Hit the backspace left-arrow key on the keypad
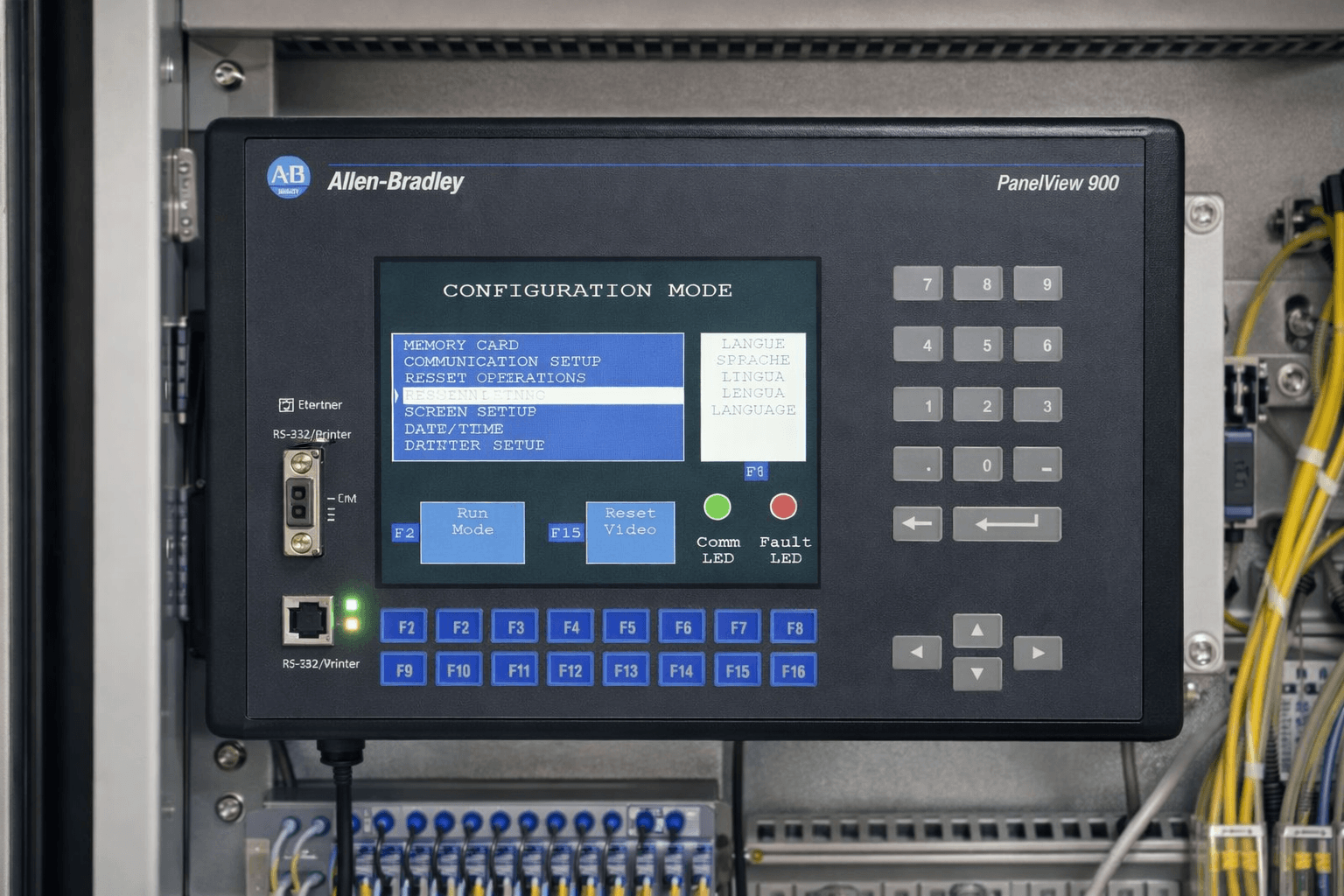 pos(918,523)
